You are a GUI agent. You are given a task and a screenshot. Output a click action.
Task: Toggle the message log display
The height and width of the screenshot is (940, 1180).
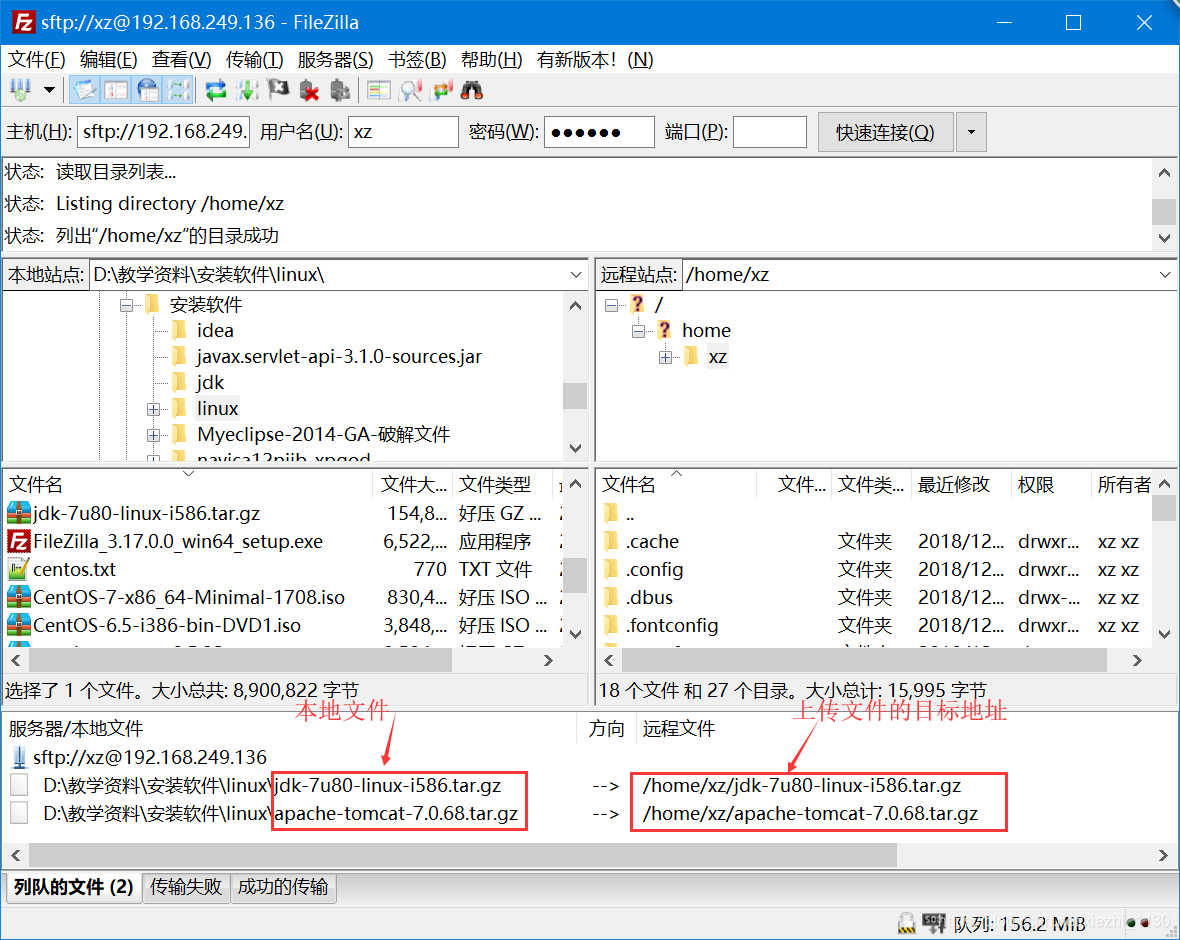click(x=84, y=90)
